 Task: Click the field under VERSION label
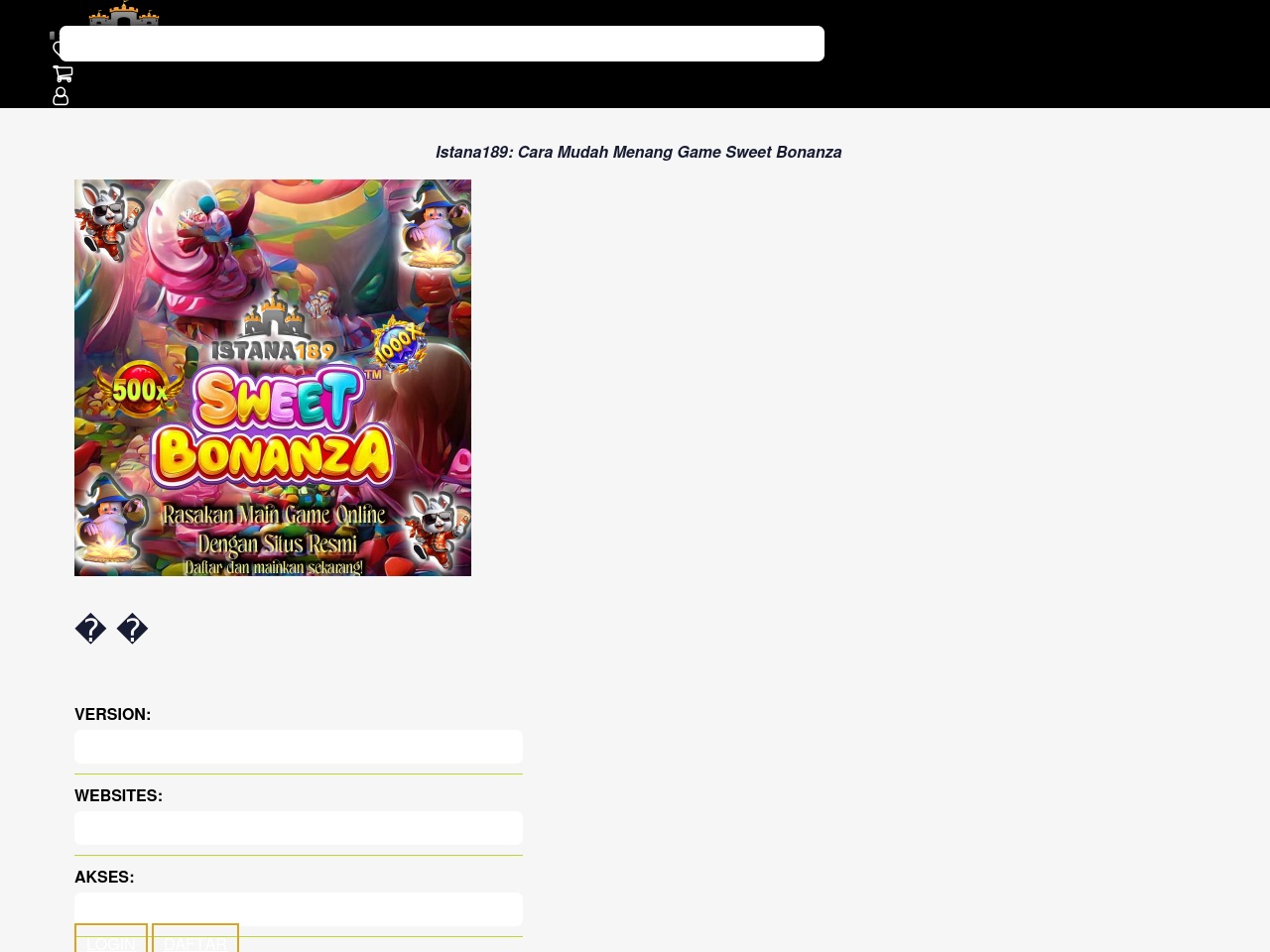tap(299, 747)
